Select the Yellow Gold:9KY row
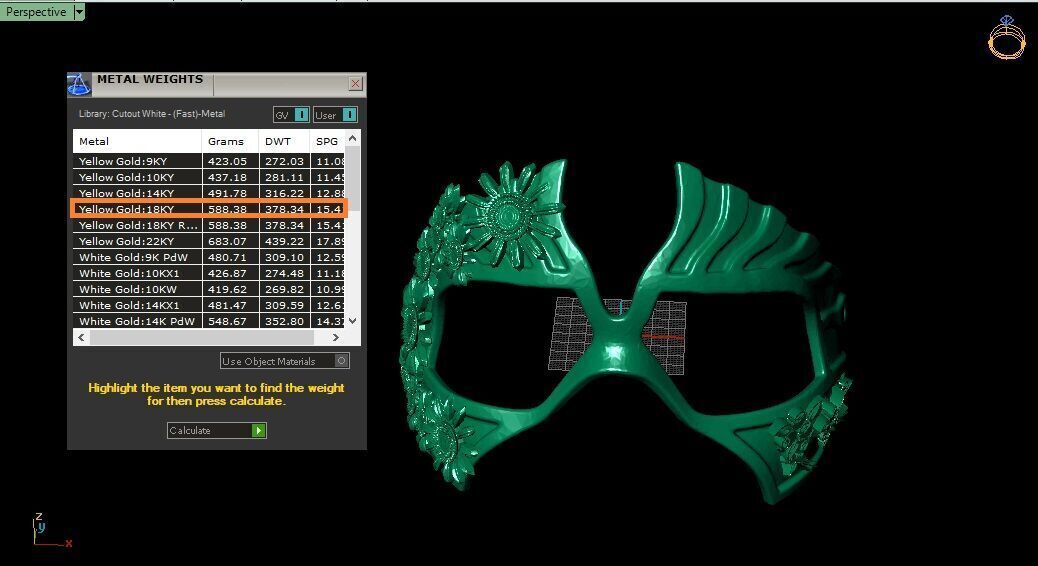This screenshot has width=1038, height=566. tap(209, 161)
